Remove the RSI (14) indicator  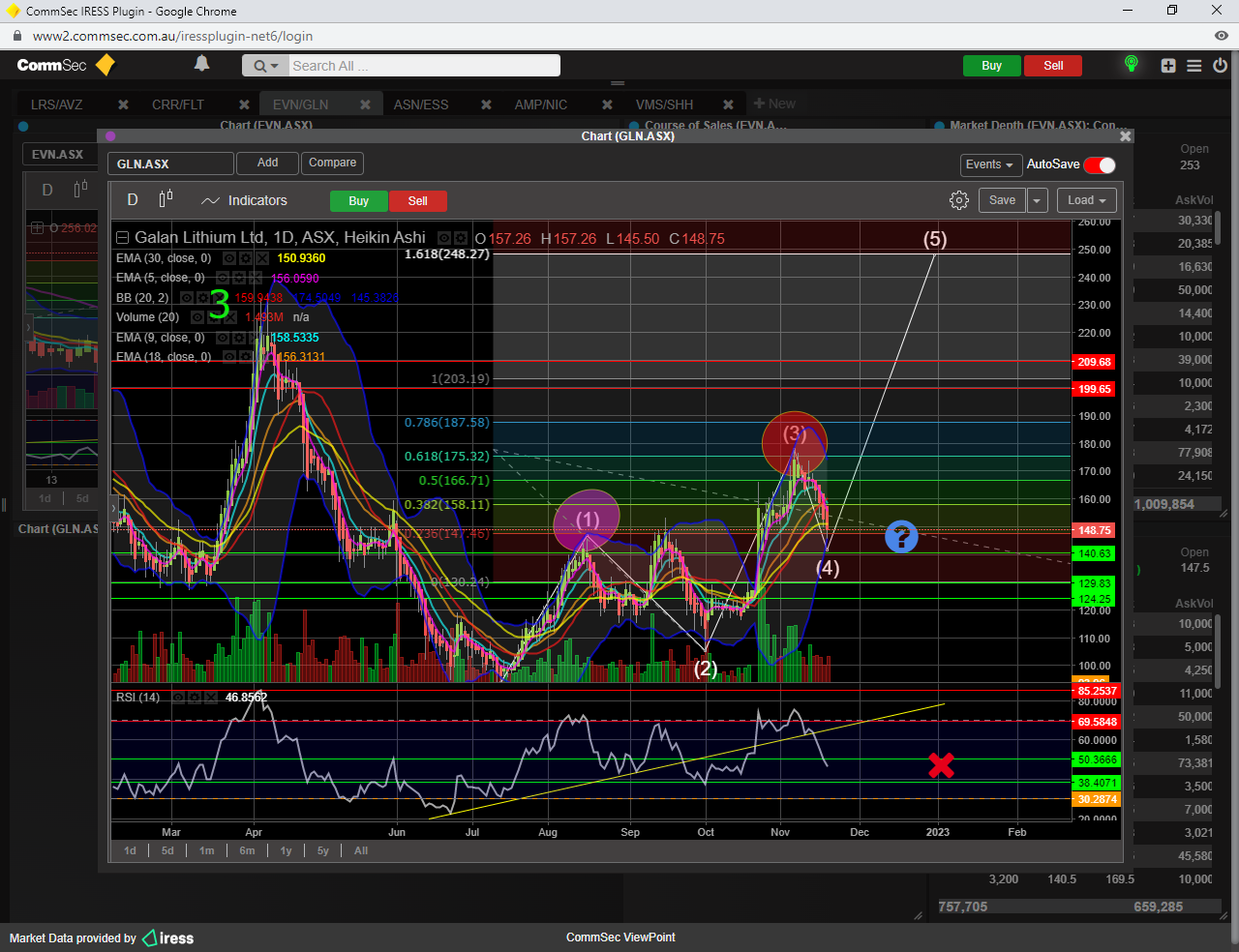click(x=210, y=698)
